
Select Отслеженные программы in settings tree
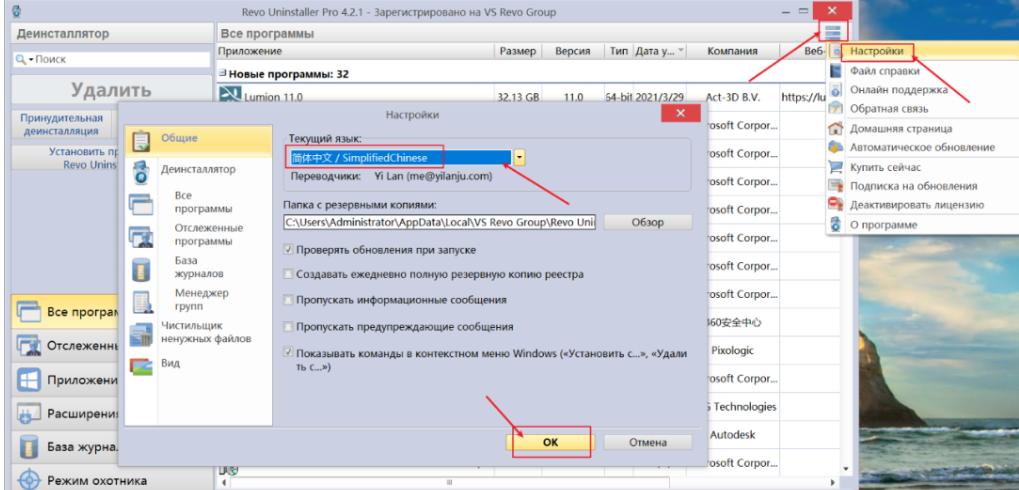click(x=209, y=235)
